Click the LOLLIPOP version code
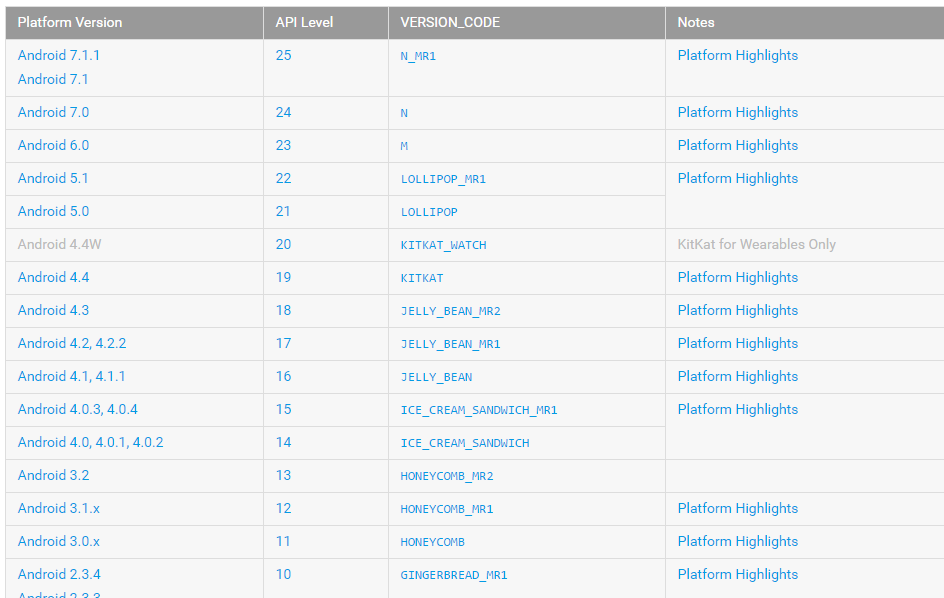 coord(429,213)
